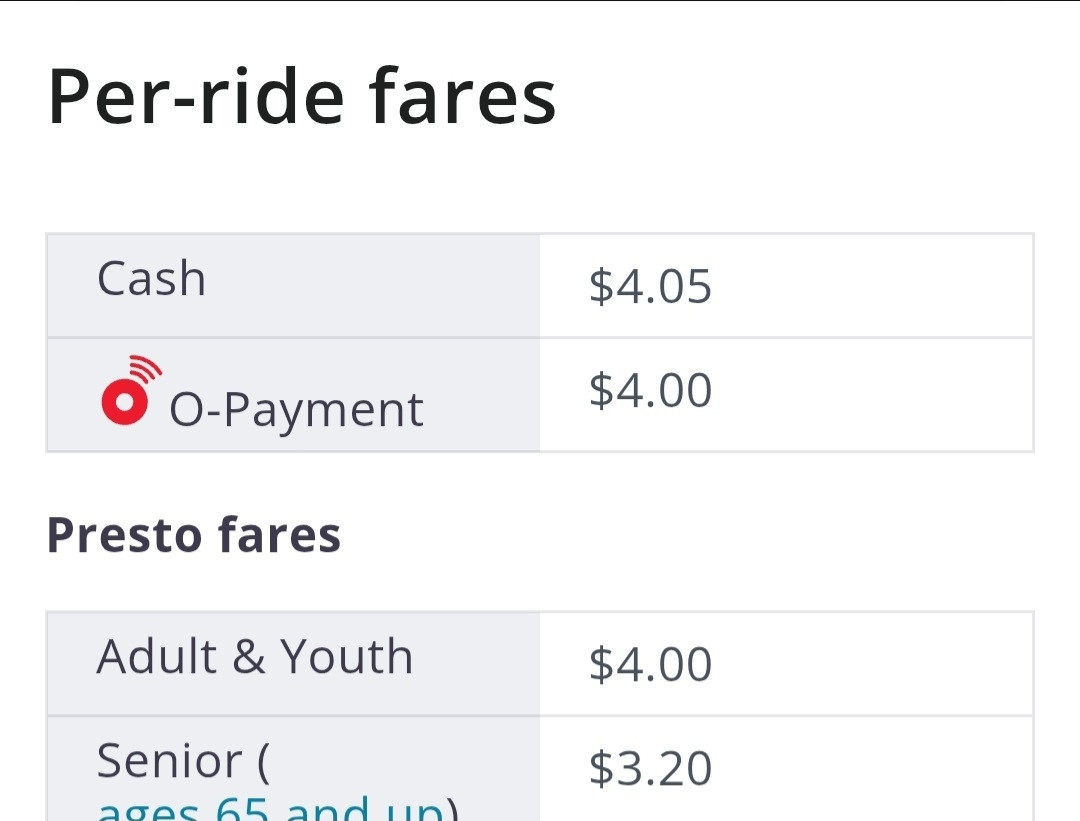Click the word fares in Presto subheading

[x=279, y=534]
